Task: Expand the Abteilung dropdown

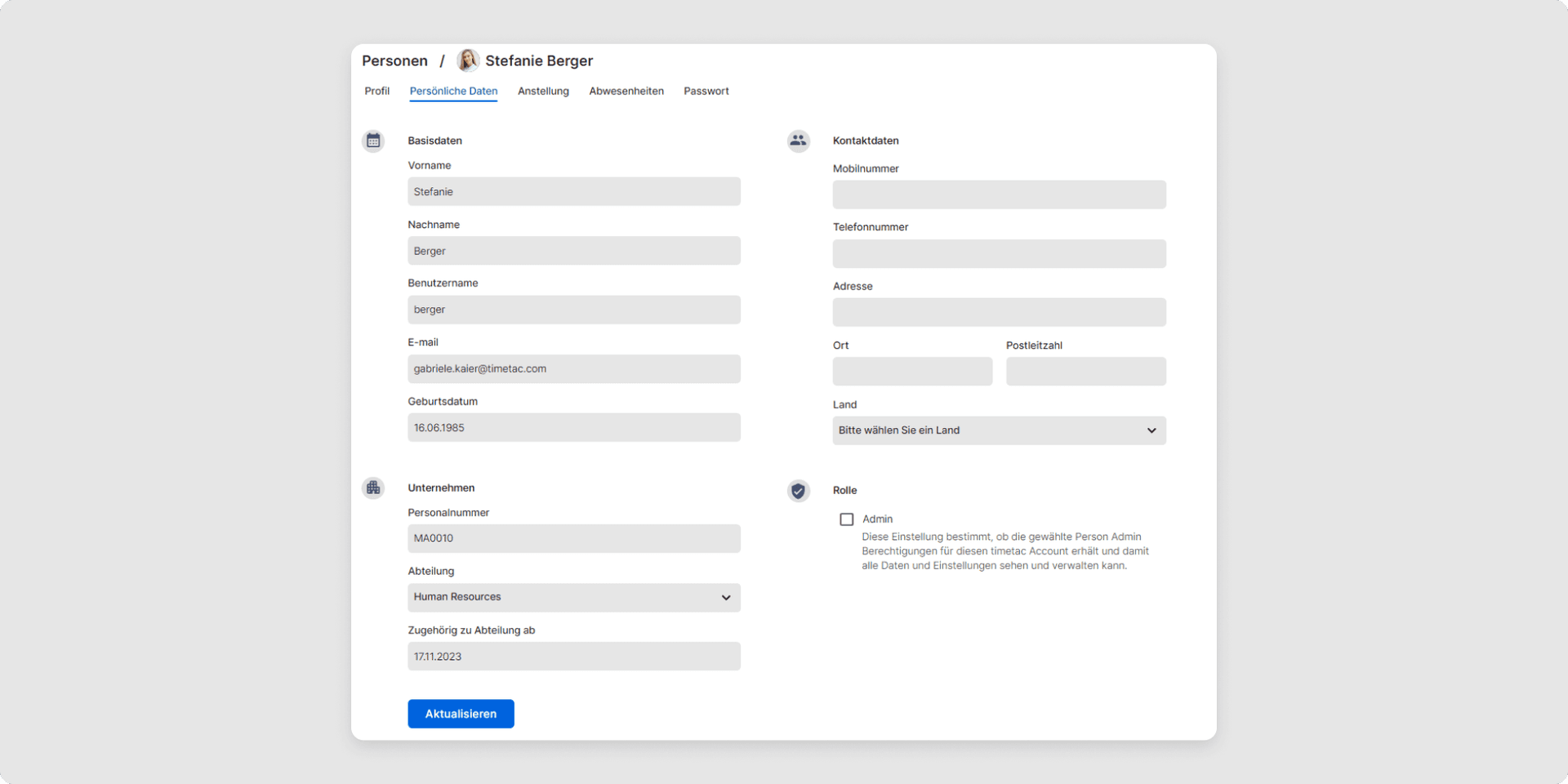Action: [x=573, y=597]
